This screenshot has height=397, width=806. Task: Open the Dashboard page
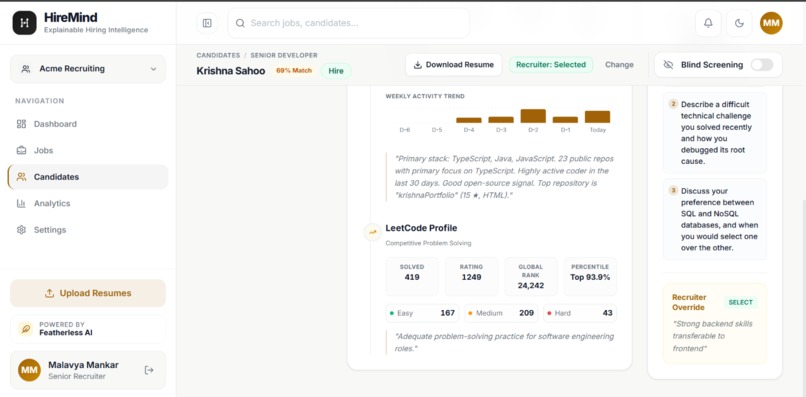88,124
